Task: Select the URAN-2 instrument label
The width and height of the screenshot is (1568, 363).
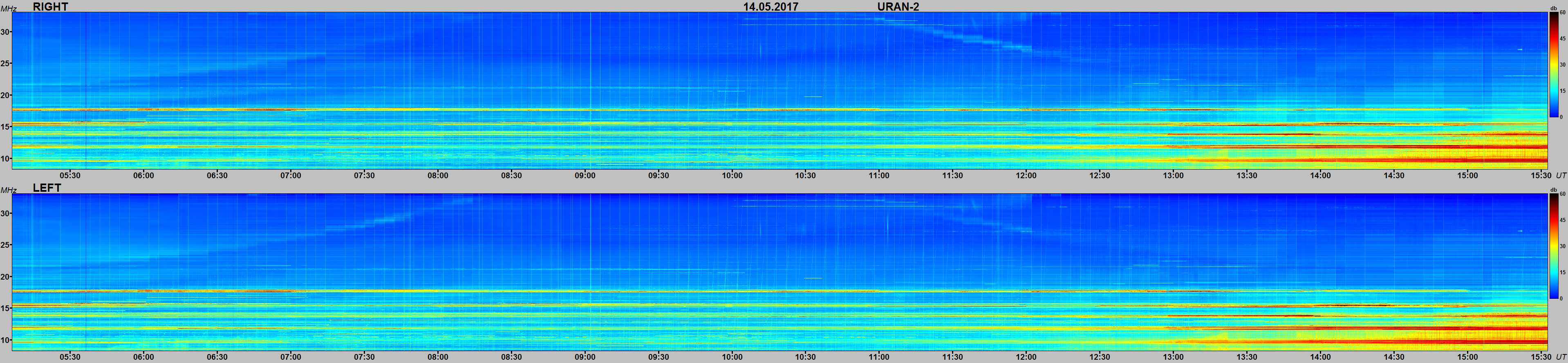Action: pos(898,6)
